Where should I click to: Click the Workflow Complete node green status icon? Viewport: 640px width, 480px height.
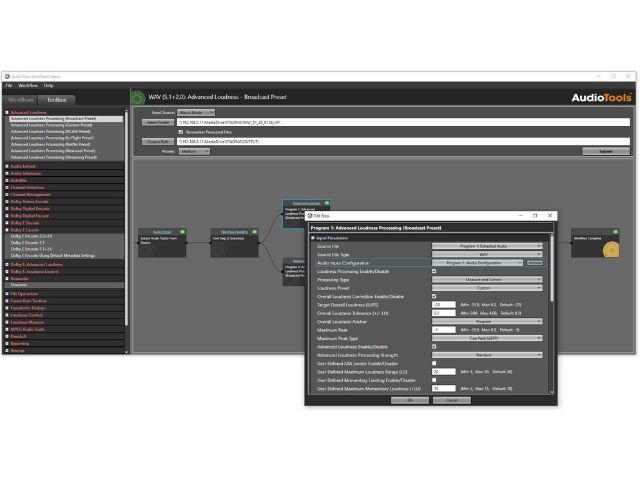[x=616, y=232]
